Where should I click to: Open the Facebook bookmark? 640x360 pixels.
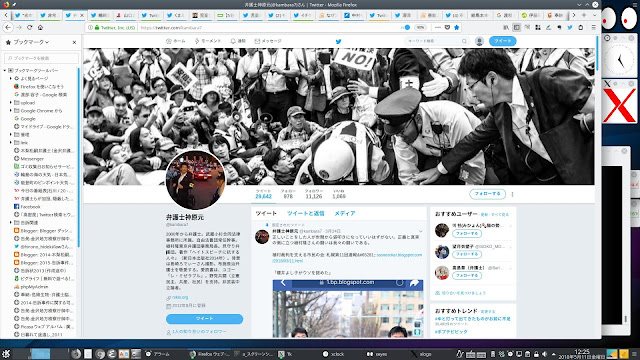tap(30, 207)
